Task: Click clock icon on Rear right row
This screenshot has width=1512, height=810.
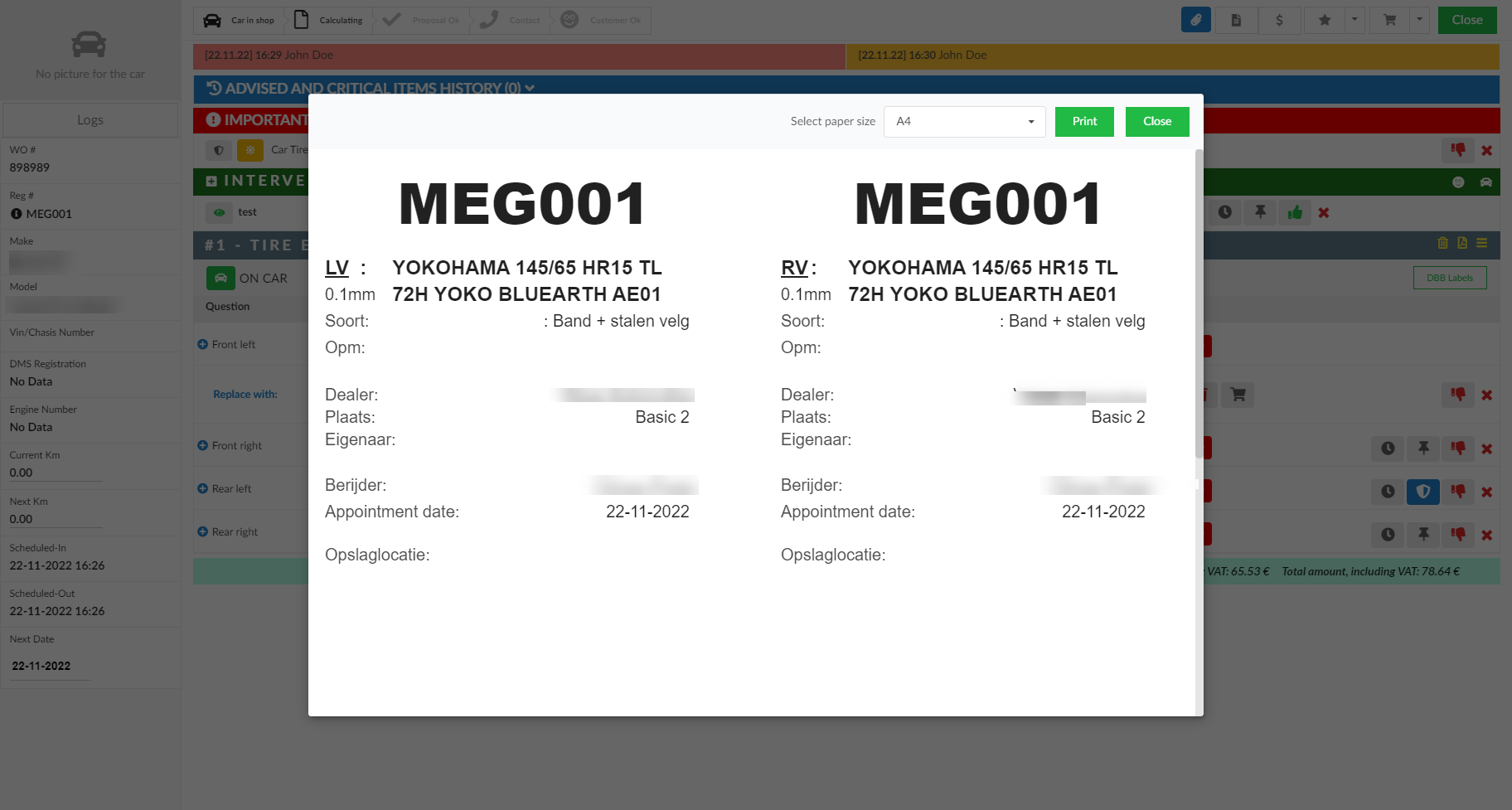Action: tap(1388, 535)
